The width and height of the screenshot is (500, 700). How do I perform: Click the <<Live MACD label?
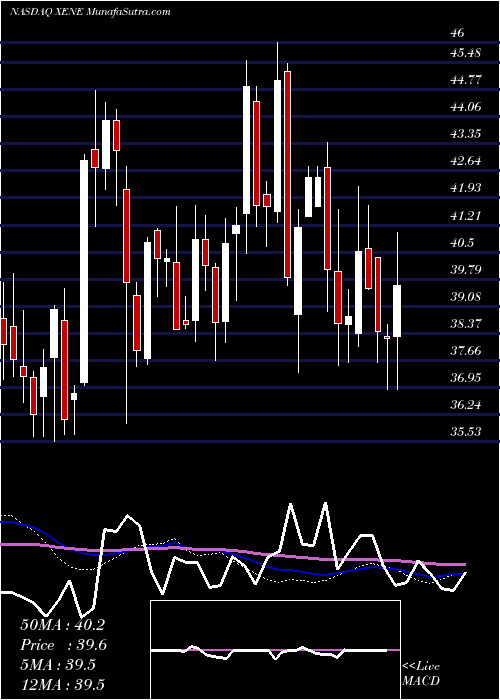421,674
